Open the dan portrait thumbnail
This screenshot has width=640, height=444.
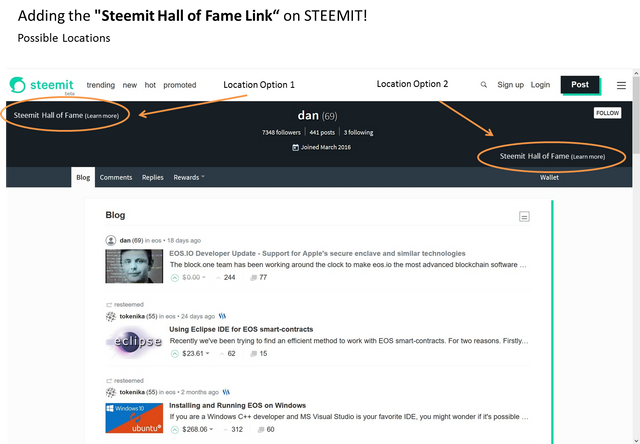click(x=134, y=266)
